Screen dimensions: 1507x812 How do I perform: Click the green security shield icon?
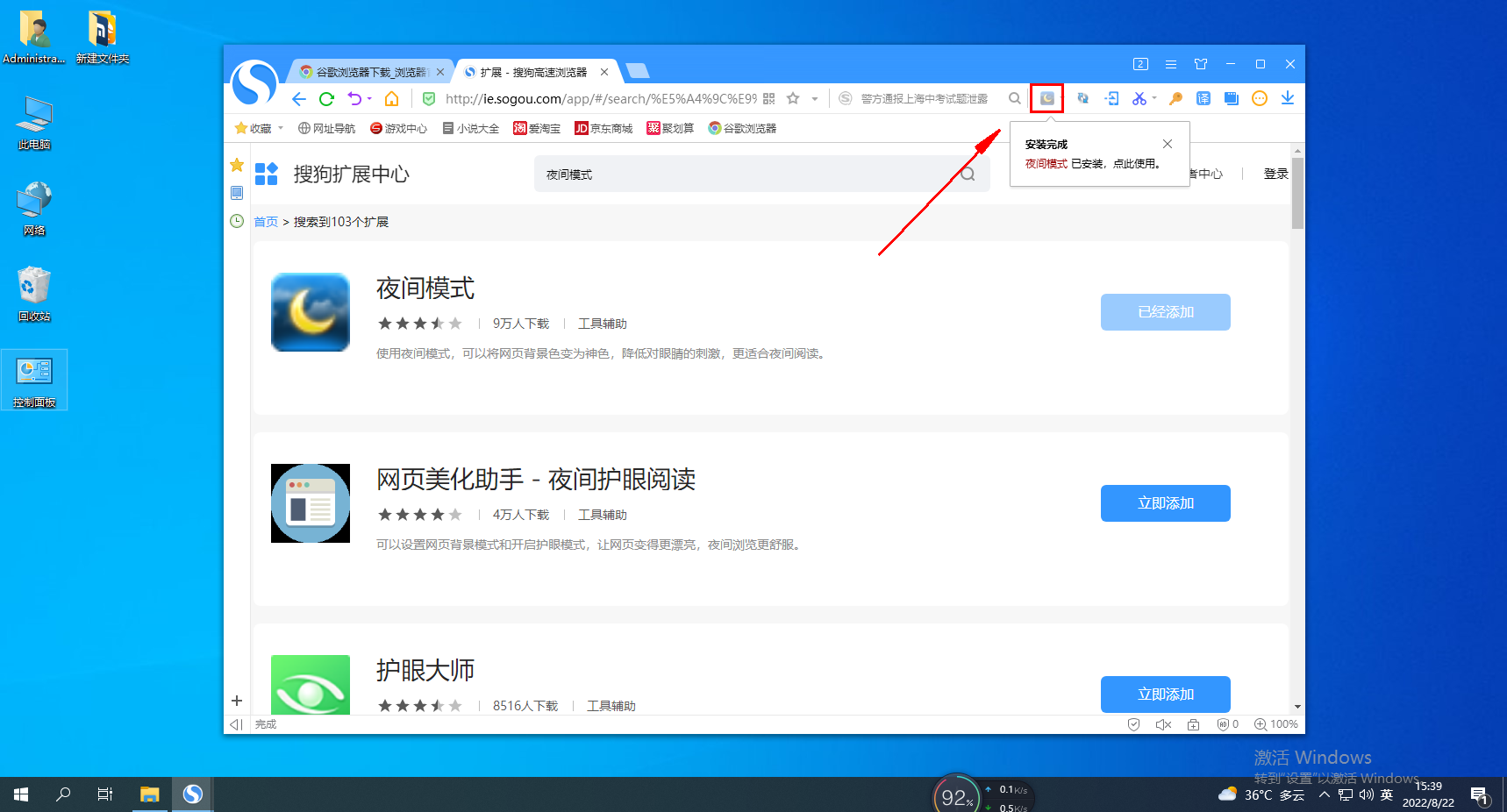click(429, 98)
